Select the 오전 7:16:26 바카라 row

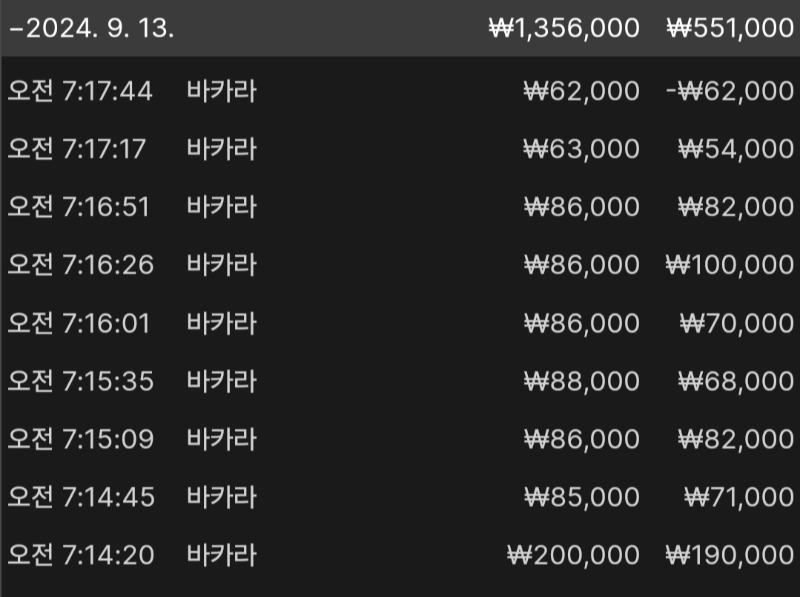pyautogui.click(x=400, y=265)
